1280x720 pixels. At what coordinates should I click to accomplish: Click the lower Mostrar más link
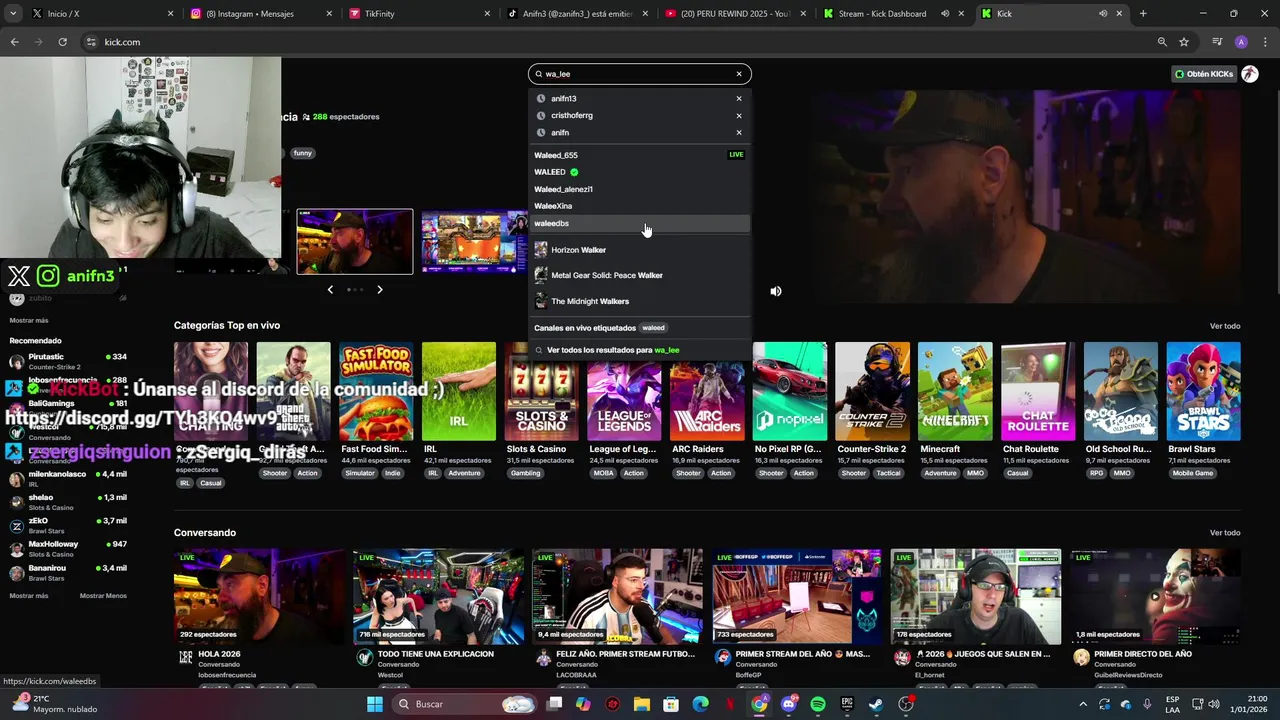pos(29,596)
